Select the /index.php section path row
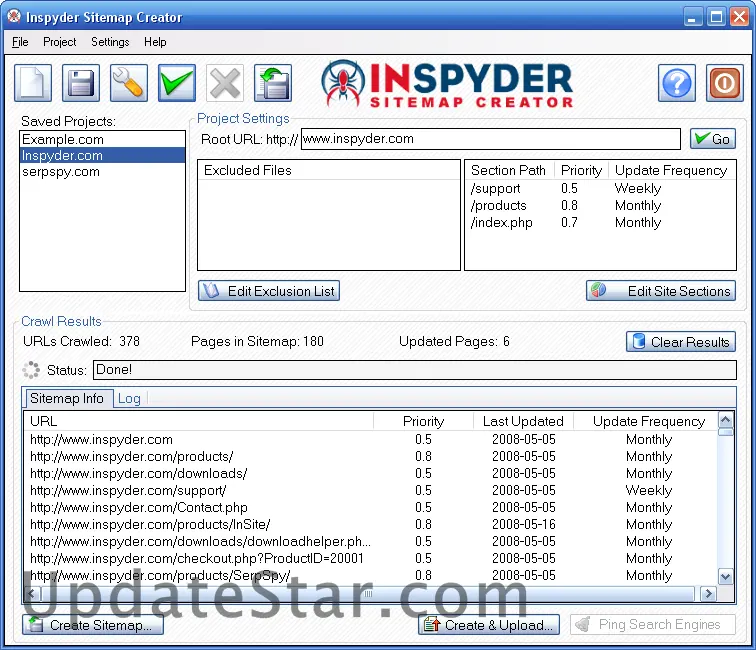Screen dimensions: 756x650 (600, 222)
